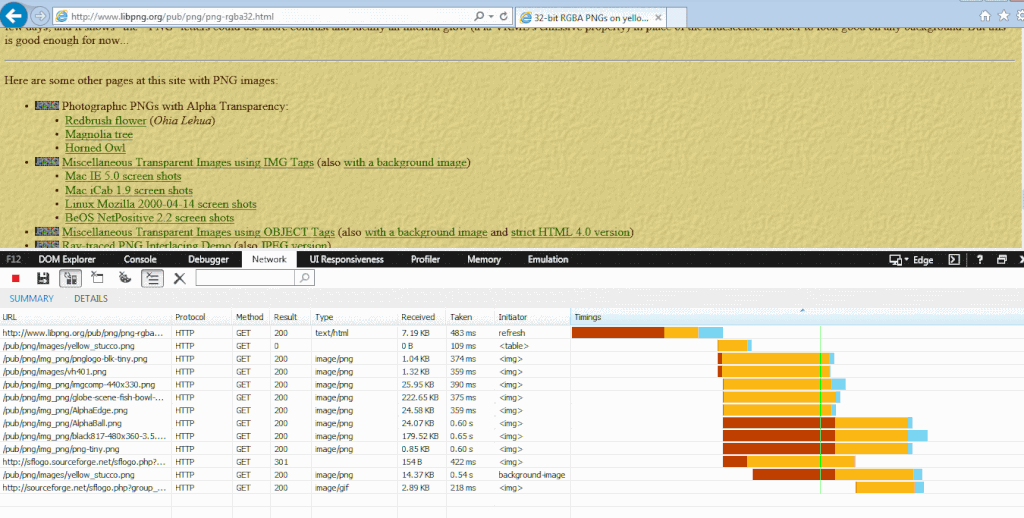Switch to the Profiler tab

425,259
